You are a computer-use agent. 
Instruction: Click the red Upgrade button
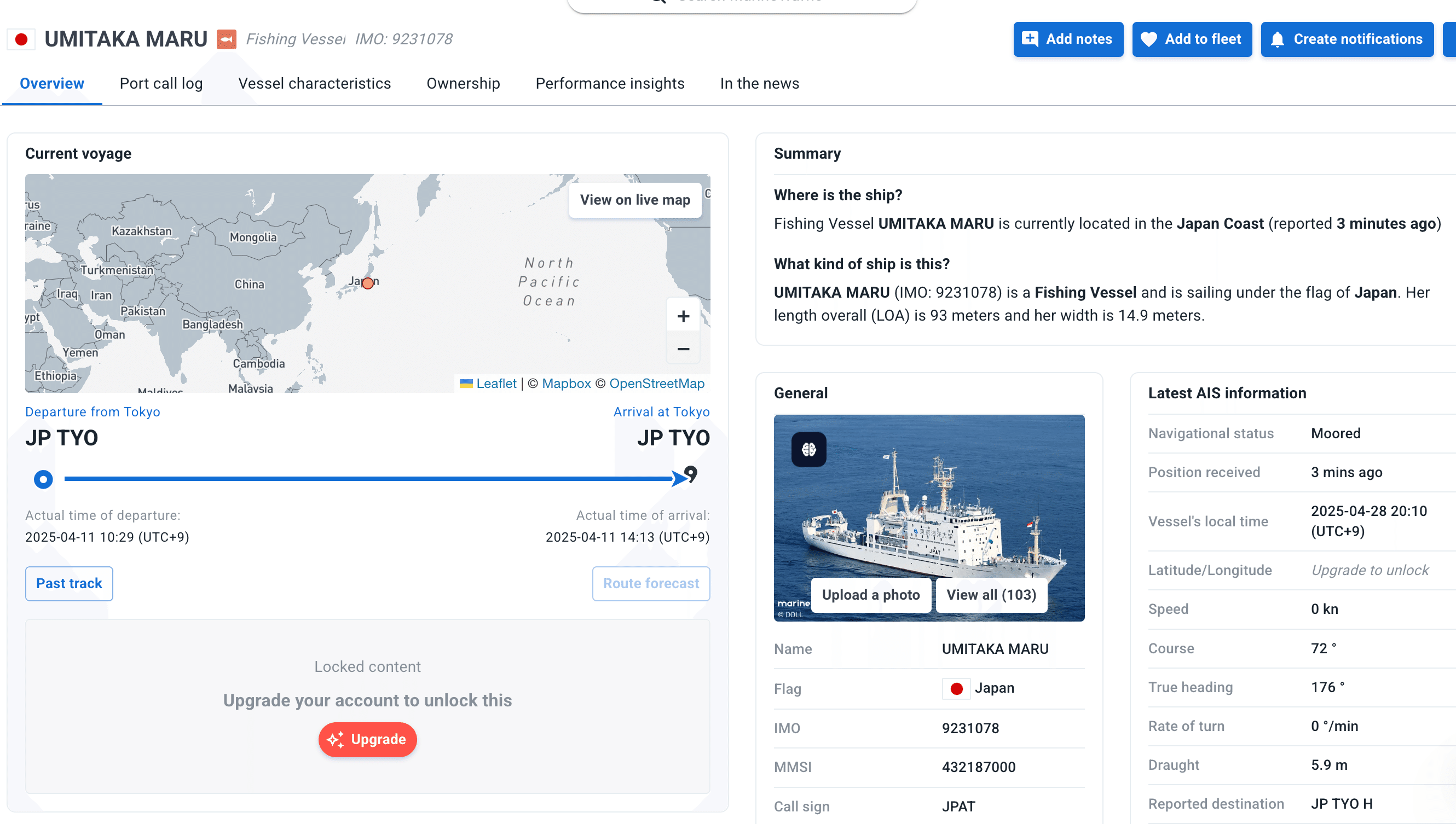tap(367, 739)
